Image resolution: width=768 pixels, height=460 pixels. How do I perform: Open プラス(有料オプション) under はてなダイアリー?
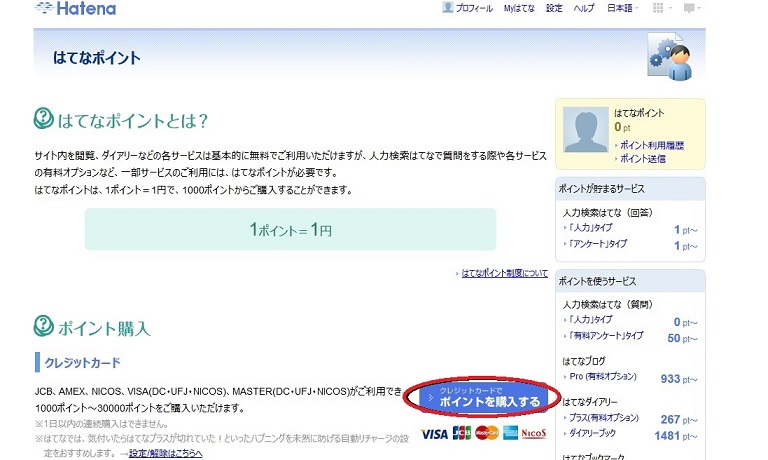click(604, 418)
